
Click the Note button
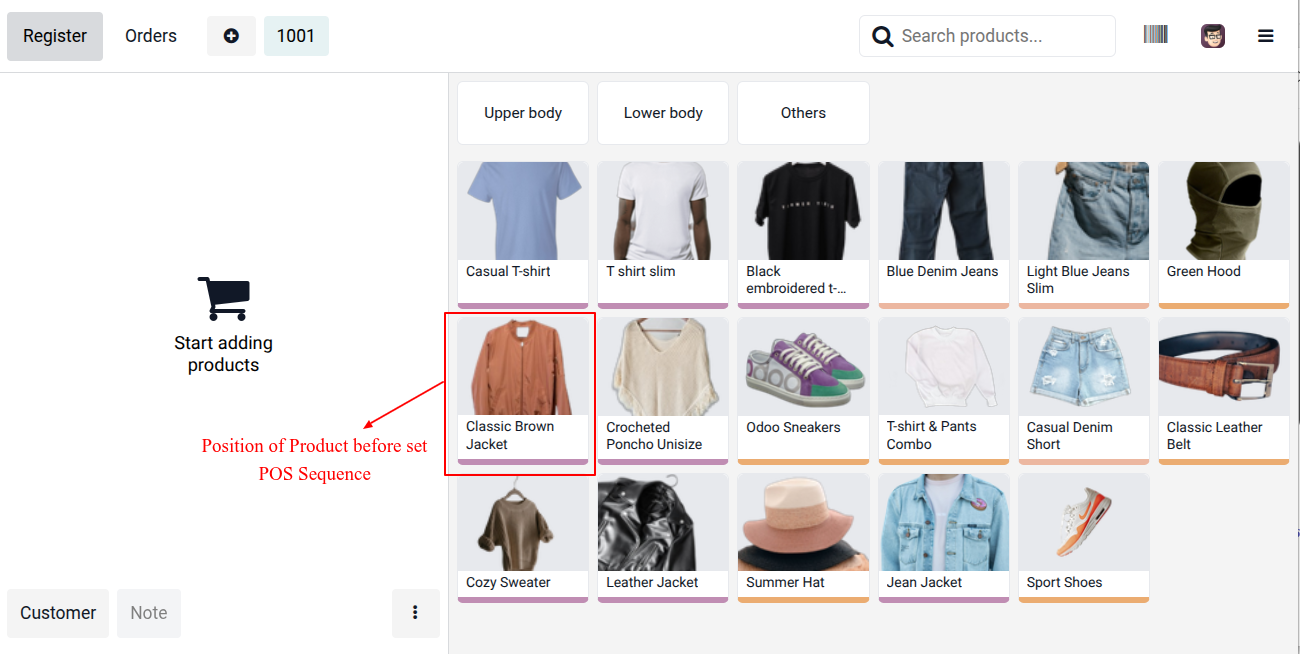point(149,613)
